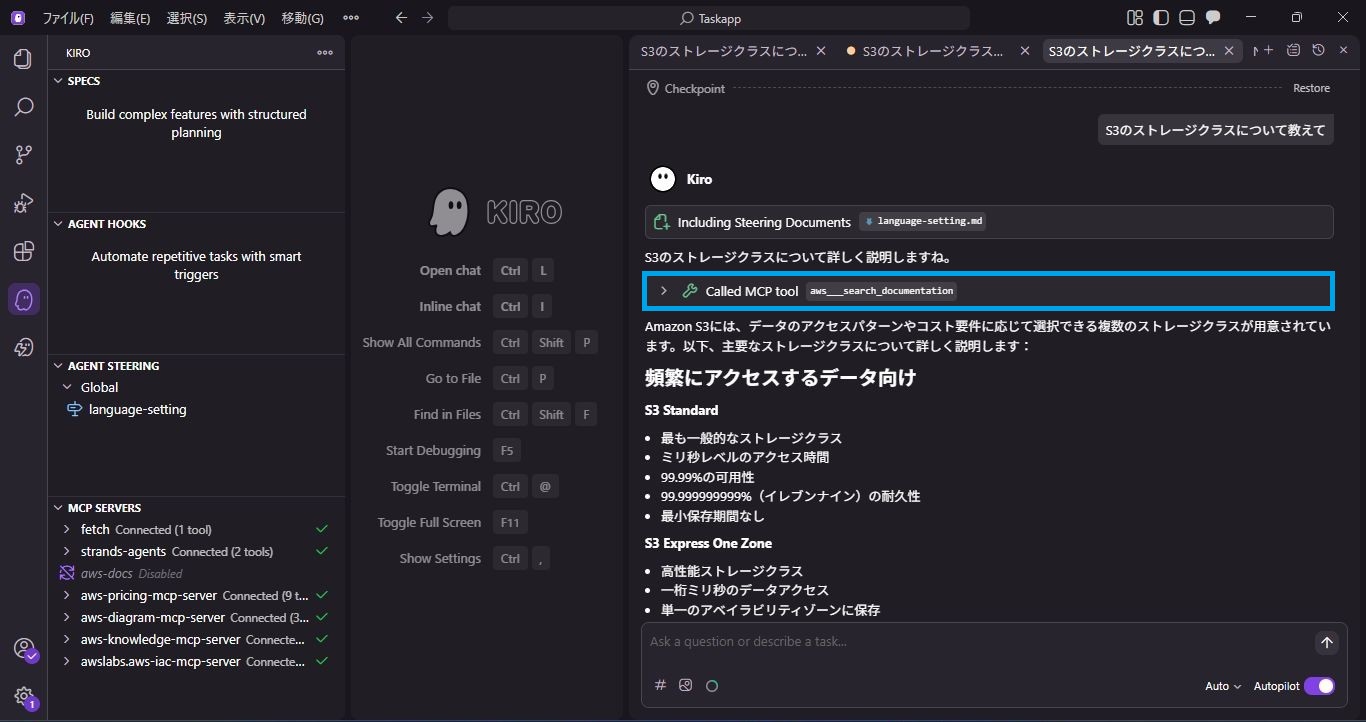Select the Kiro ghost icon in sidebar
Image resolution: width=1366 pixels, height=722 pixels.
23,299
